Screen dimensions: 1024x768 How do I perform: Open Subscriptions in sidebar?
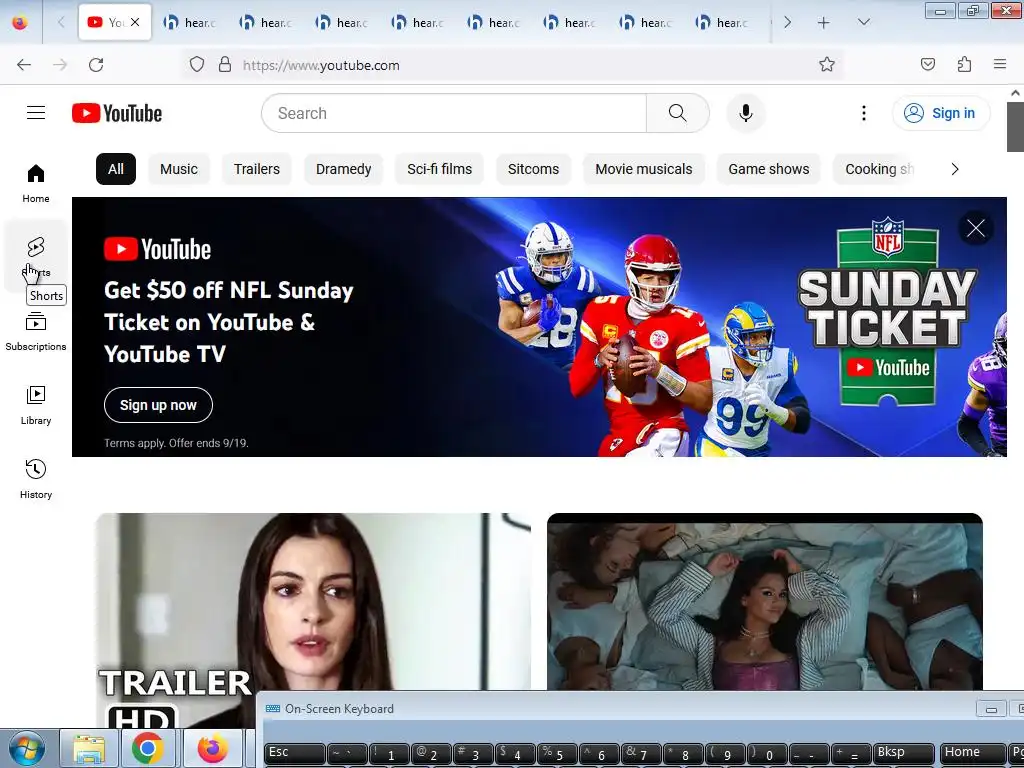(36, 332)
